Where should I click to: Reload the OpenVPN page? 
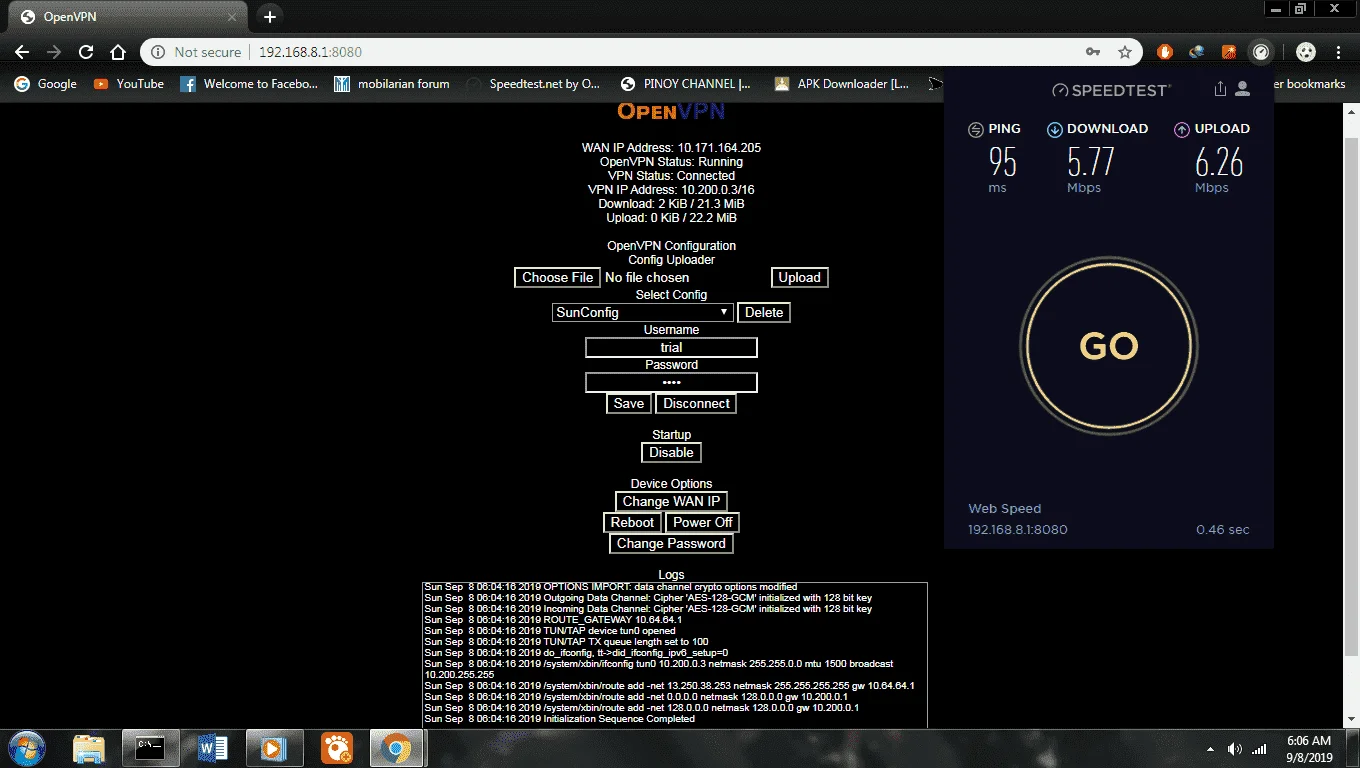click(x=86, y=52)
